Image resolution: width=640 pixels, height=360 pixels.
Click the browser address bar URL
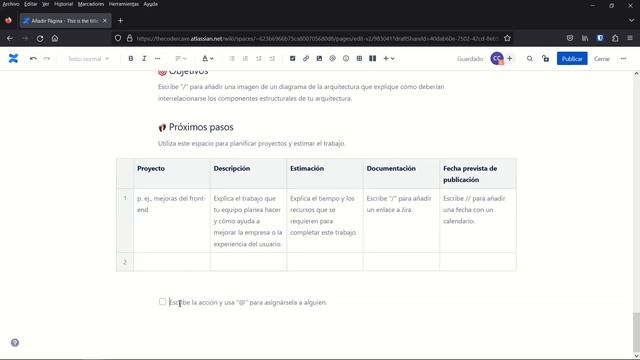coord(318,38)
